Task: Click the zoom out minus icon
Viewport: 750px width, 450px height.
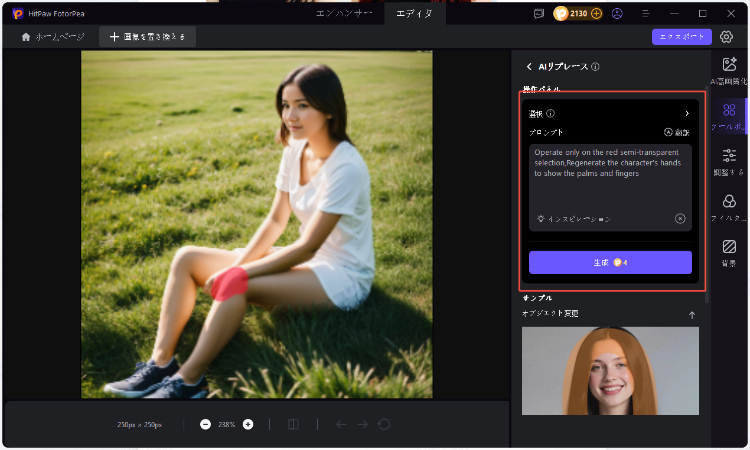Action: 205,424
